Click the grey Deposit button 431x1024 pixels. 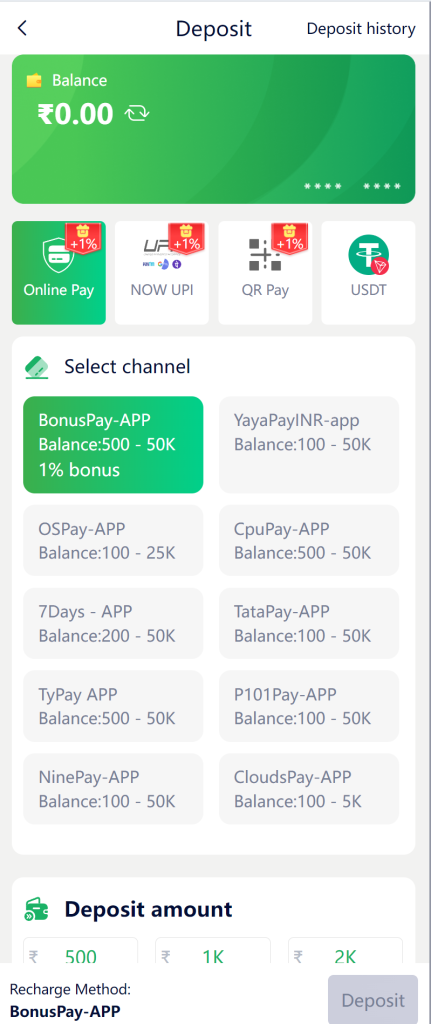[373, 1000]
